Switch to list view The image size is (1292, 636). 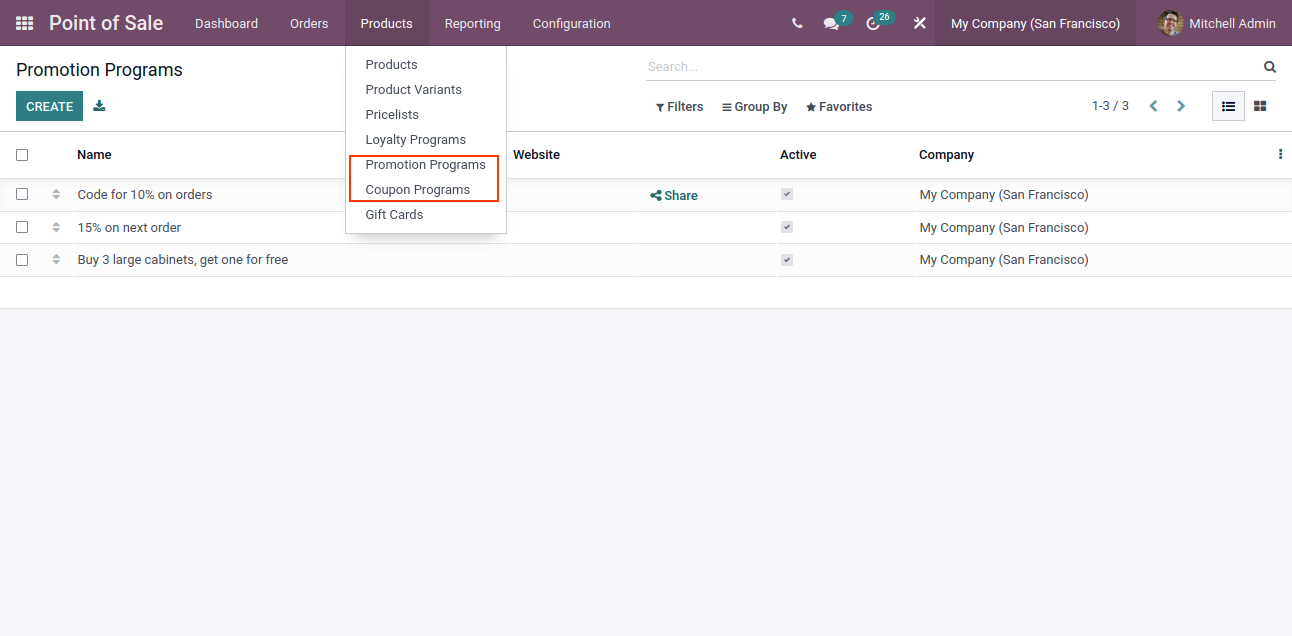pyautogui.click(x=1228, y=106)
